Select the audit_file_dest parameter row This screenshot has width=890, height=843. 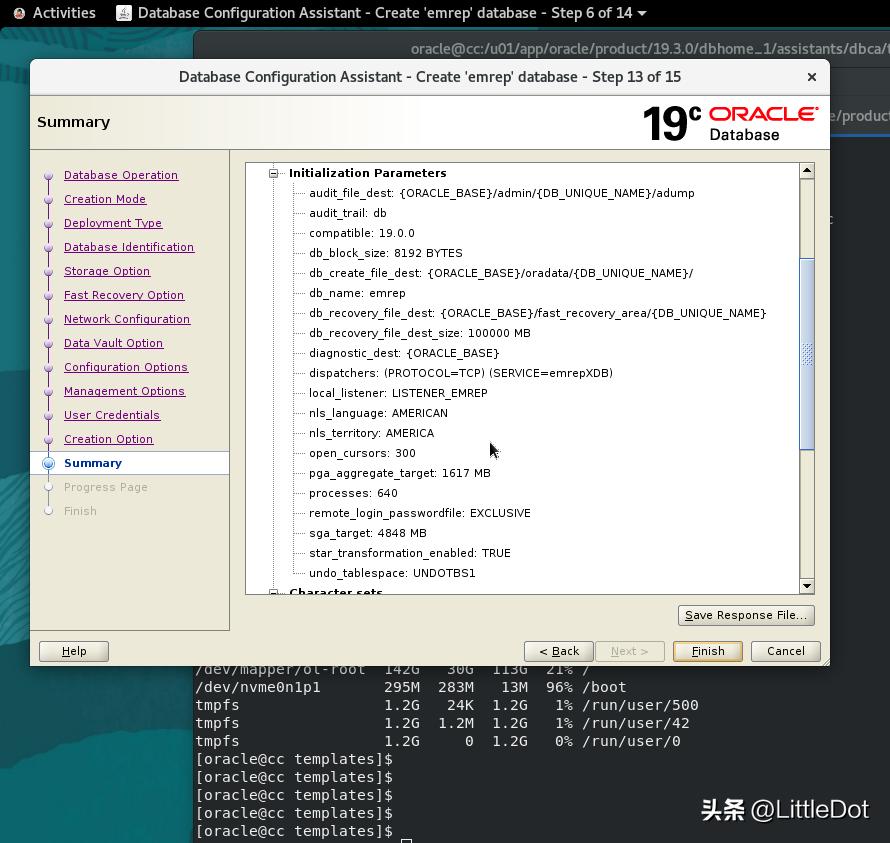pos(502,193)
